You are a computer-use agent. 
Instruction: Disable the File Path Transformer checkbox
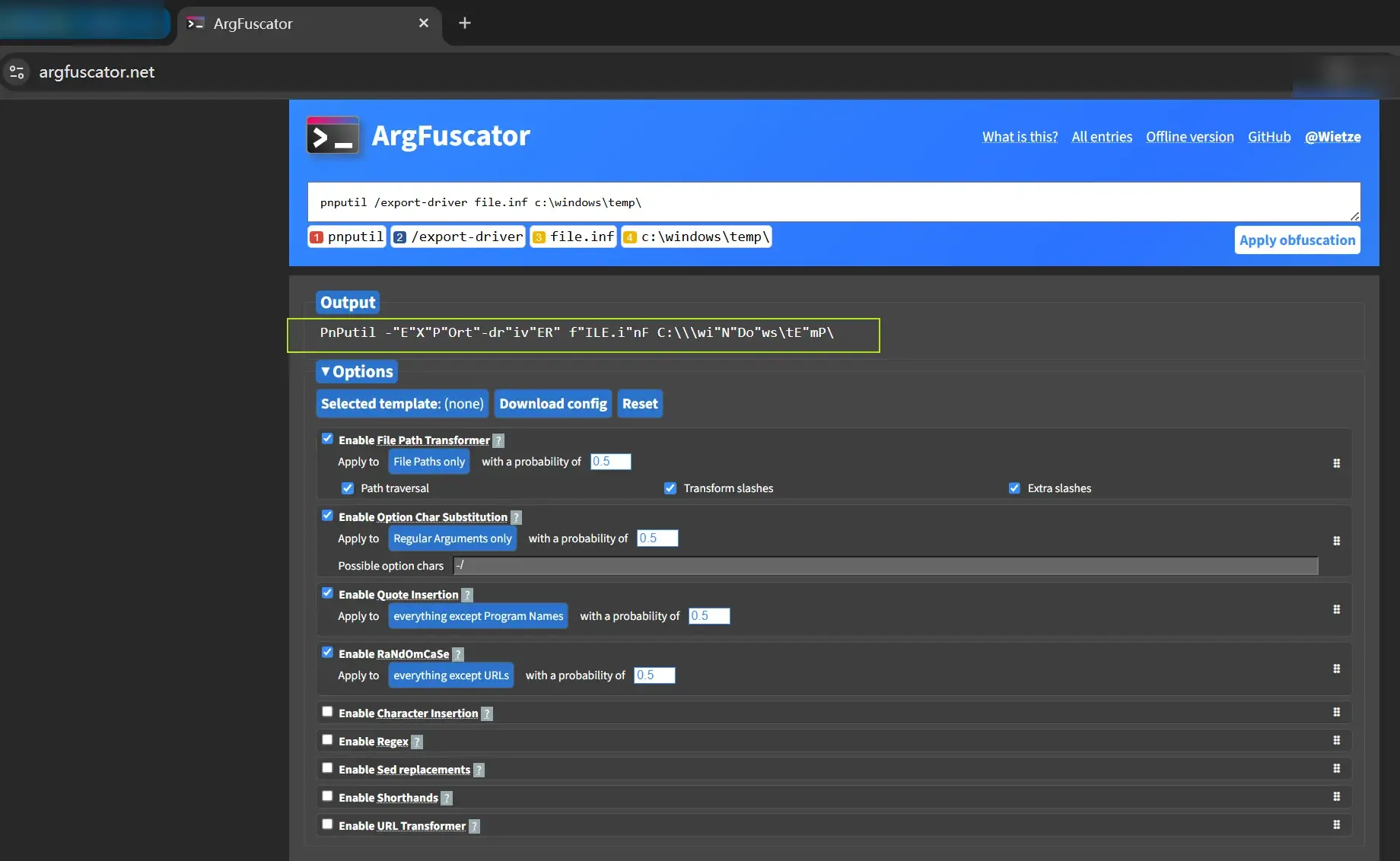tap(327, 439)
